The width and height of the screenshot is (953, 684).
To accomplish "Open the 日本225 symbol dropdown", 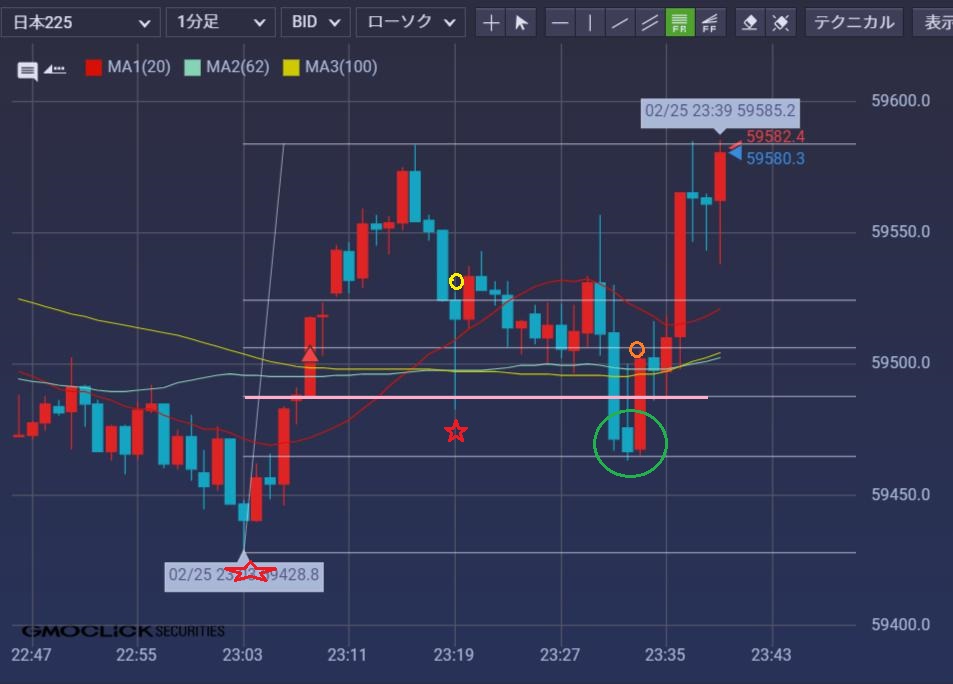I will click(80, 22).
